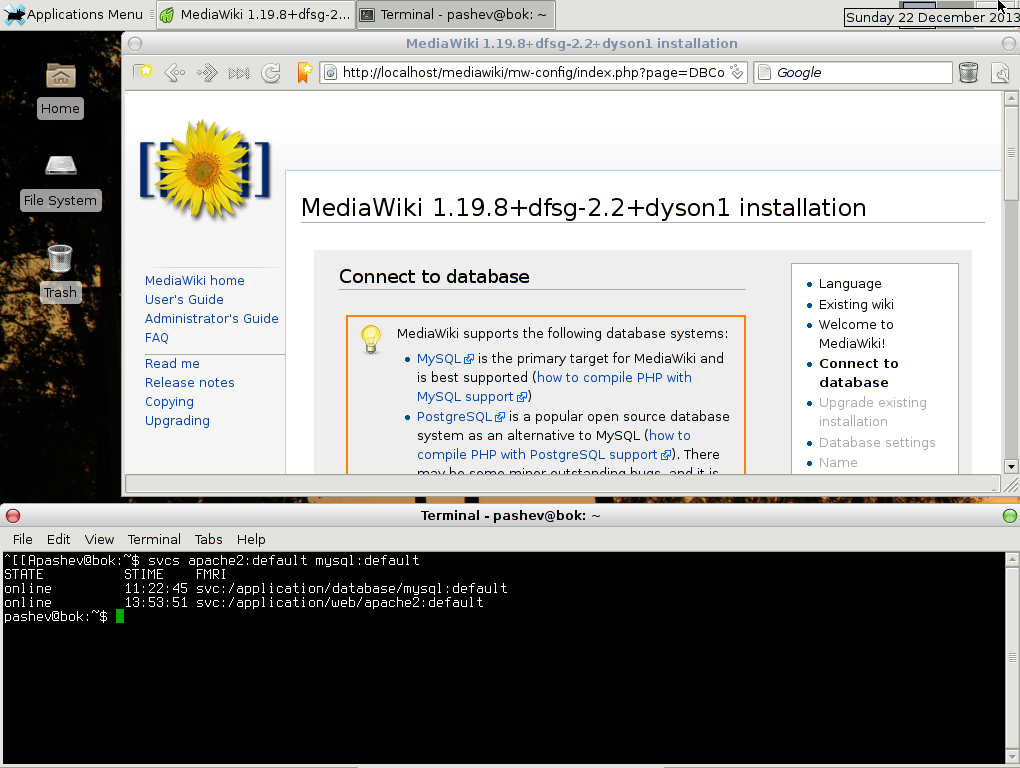Open the Home folder desktop icon
This screenshot has width=1020, height=768.
point(60,90)
